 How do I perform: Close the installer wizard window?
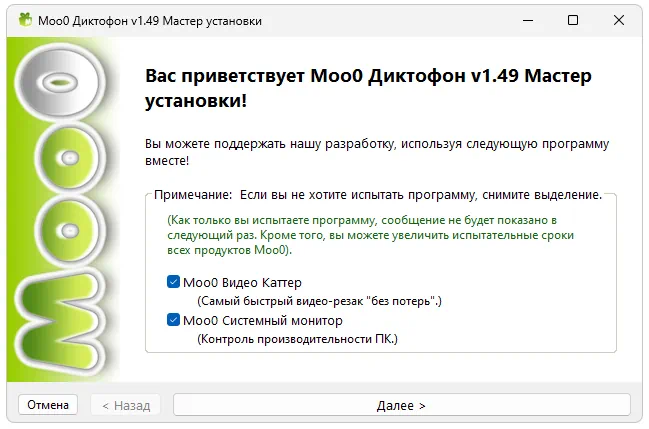tap(619, 20)
